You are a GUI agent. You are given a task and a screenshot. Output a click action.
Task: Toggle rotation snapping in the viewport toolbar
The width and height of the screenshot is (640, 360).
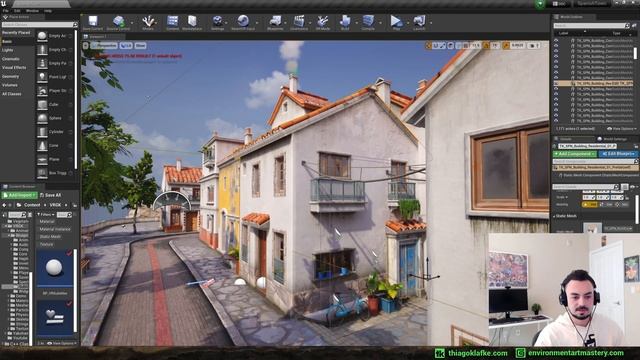point(487,46)
